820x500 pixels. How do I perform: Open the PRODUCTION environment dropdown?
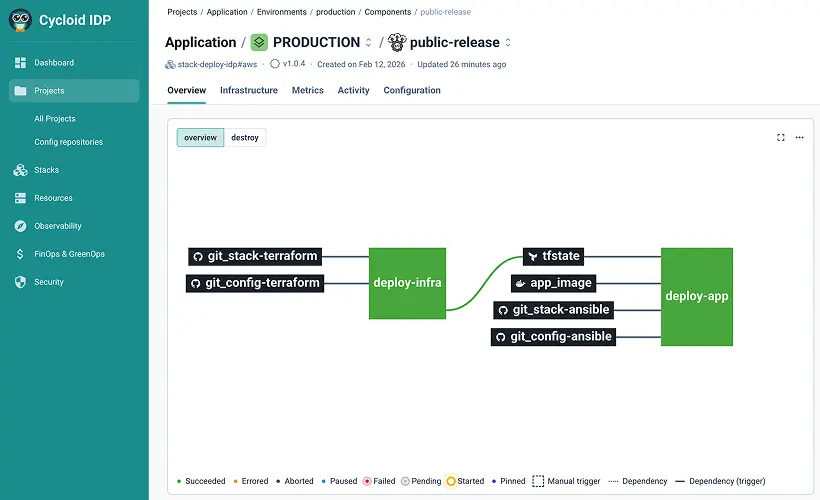(x=368, y=43)
